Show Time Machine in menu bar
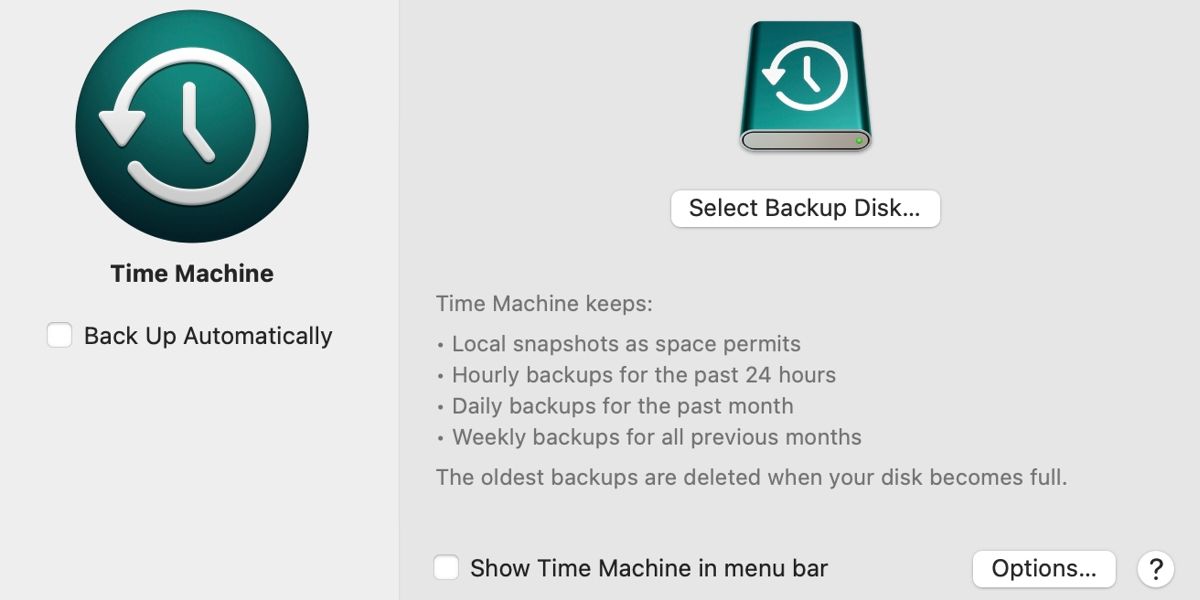Image resolution: width=1200 pixels, height=600 pixels. [447, 567]
